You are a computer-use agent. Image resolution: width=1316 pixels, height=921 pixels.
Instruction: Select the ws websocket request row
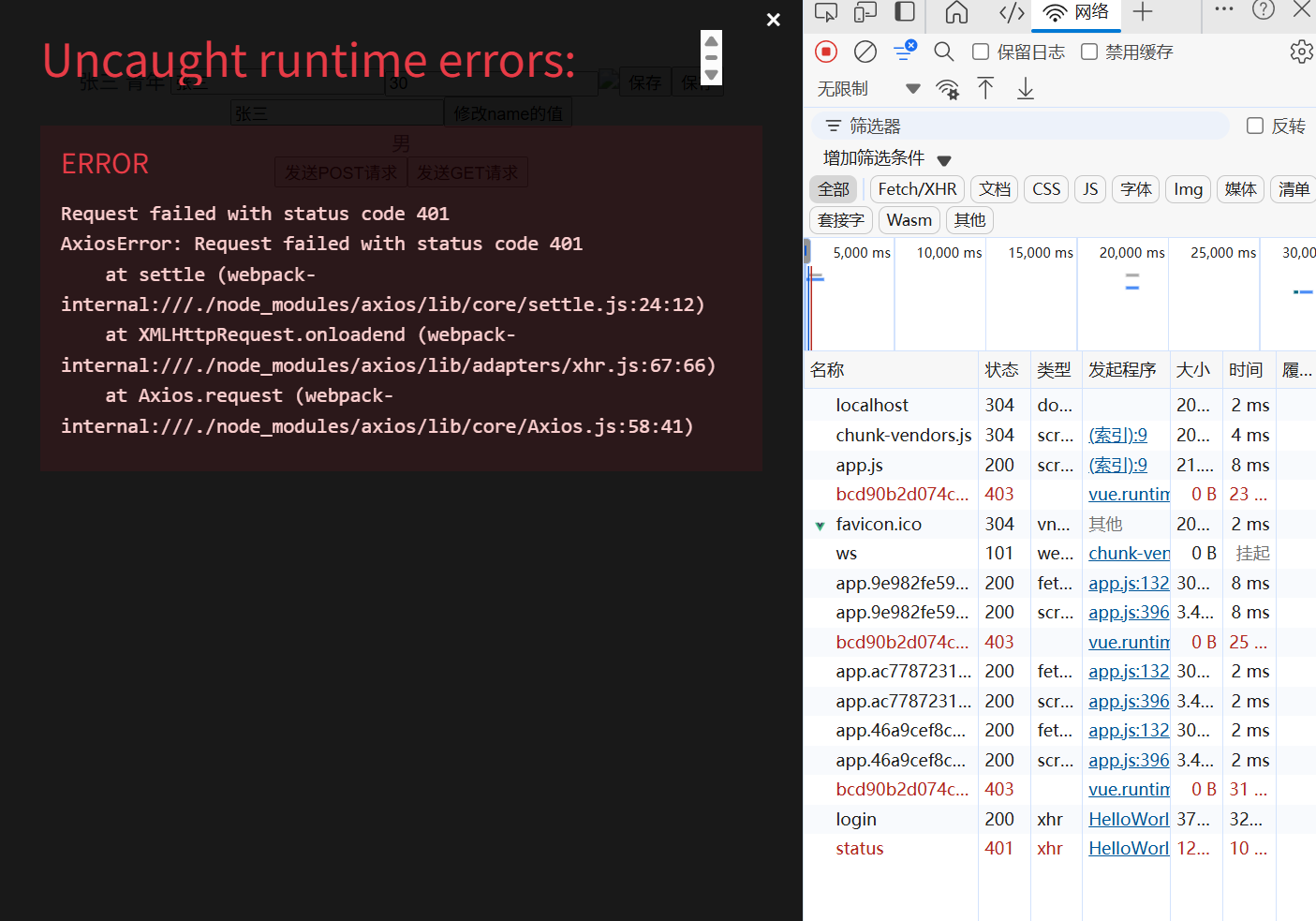(1059, 554)
